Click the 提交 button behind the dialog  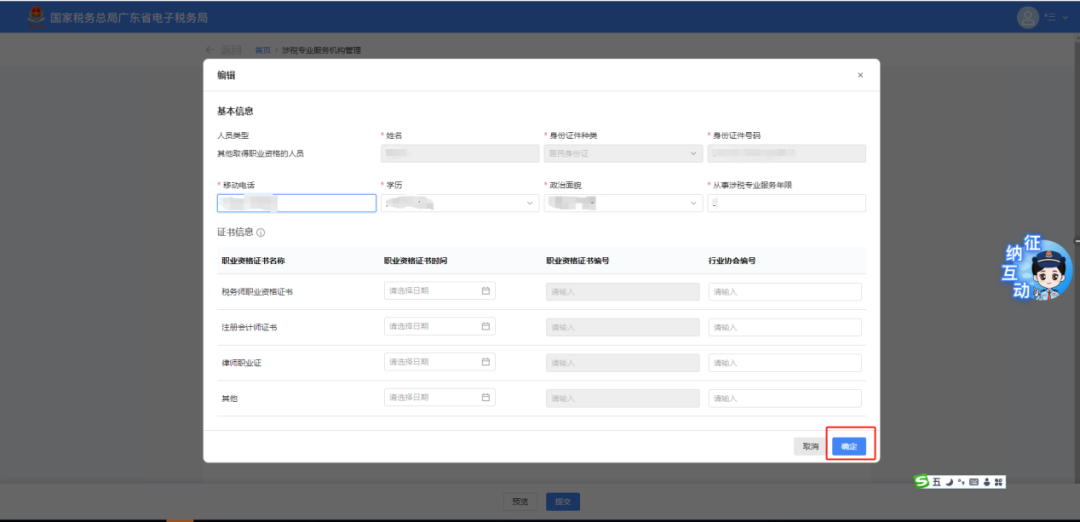pos(563,501)
